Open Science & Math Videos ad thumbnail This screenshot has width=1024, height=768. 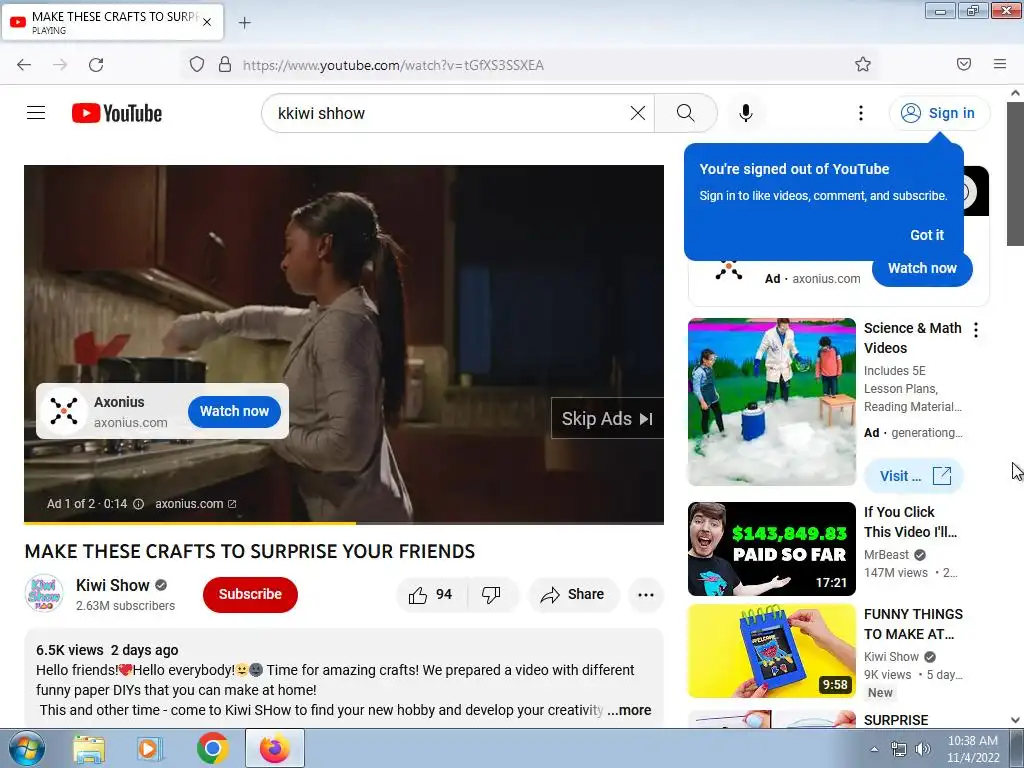click(771, 402)
